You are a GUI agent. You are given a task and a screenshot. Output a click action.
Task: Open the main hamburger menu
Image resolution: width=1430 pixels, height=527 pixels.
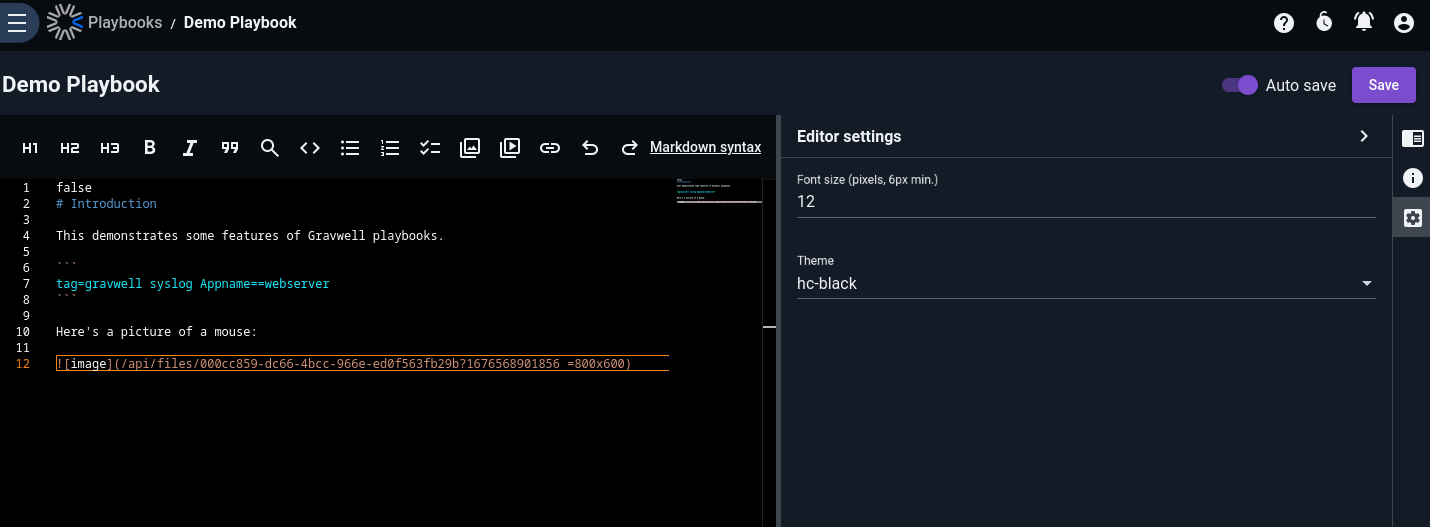[17, 23]
